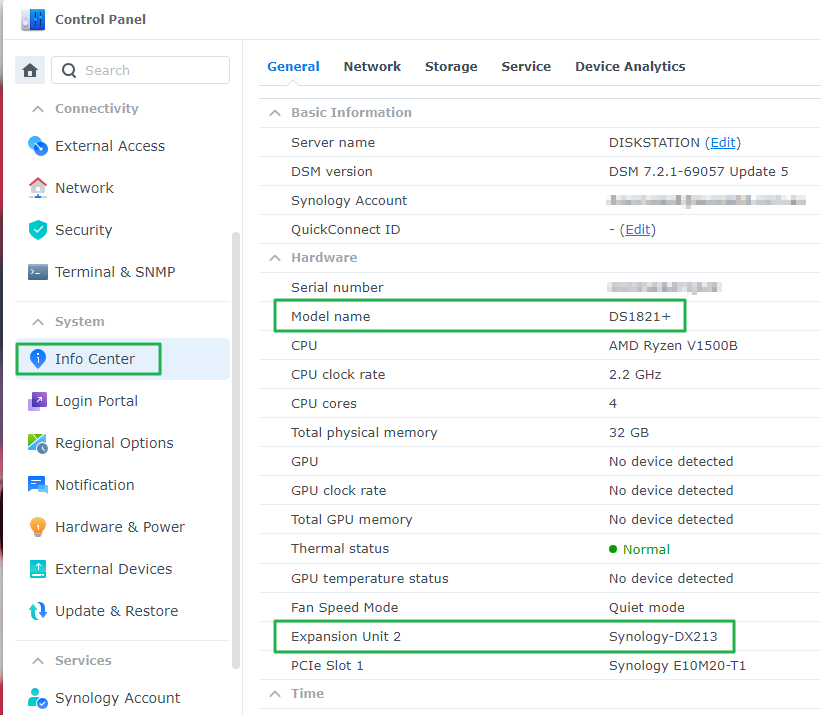
Task: Open Terminal & SNMP icon
Action: click(x=38, y=272)
